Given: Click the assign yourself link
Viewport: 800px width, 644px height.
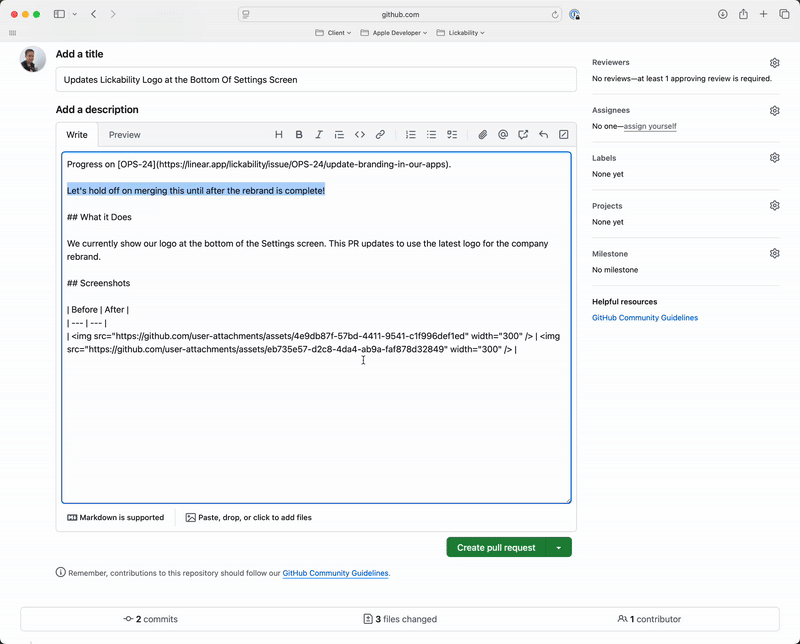Looking at the screenshot, I should click(650, 126).
